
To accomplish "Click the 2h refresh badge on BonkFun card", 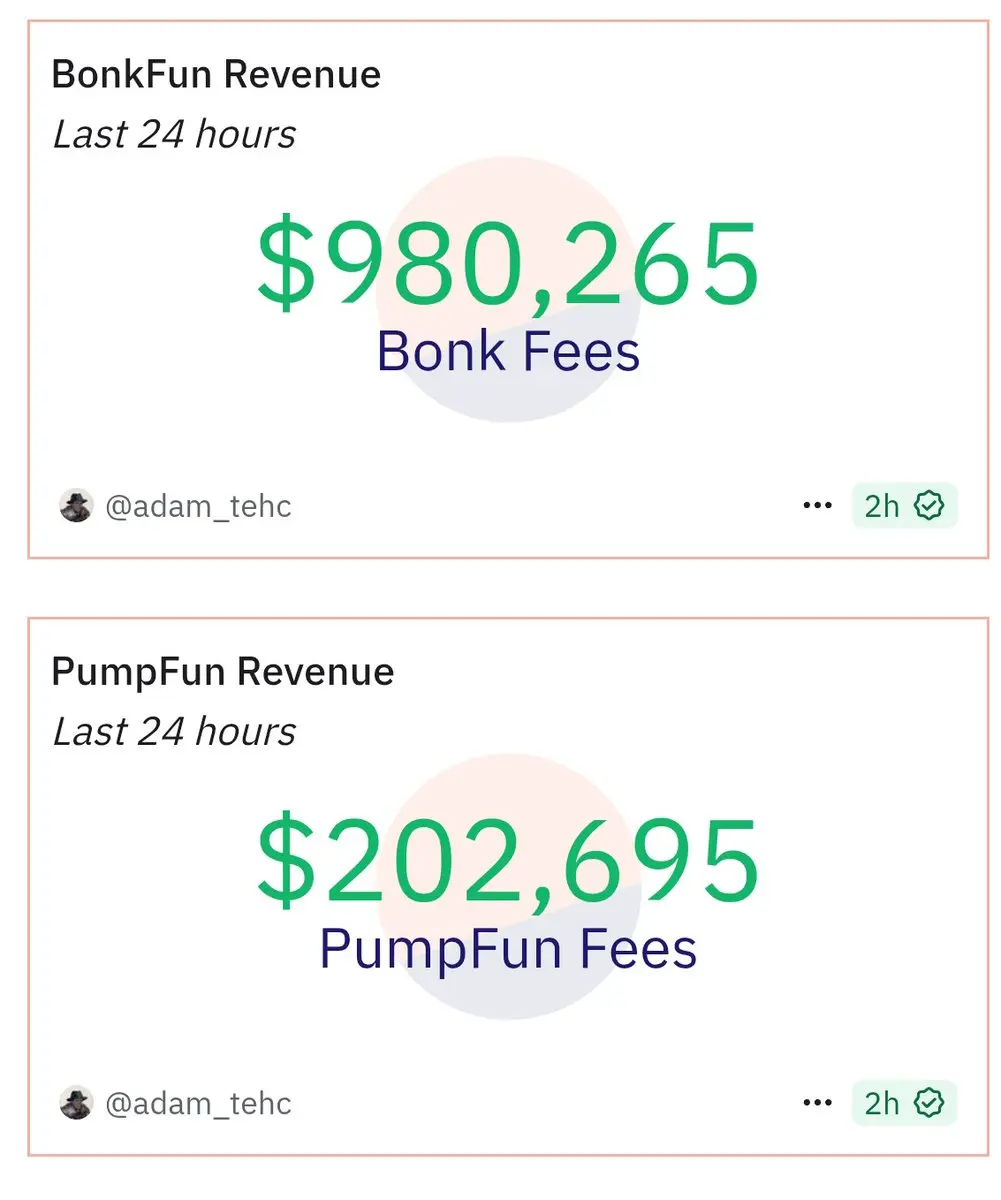I will click(905, 506).
